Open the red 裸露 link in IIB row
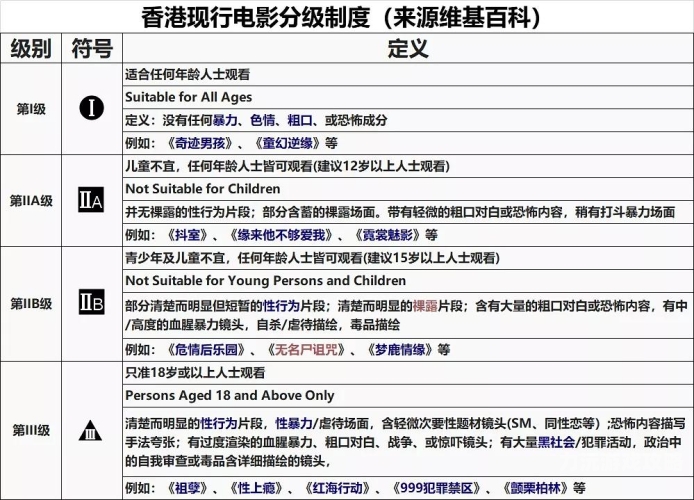The image size is (694, 500). (x=425, y=306)
